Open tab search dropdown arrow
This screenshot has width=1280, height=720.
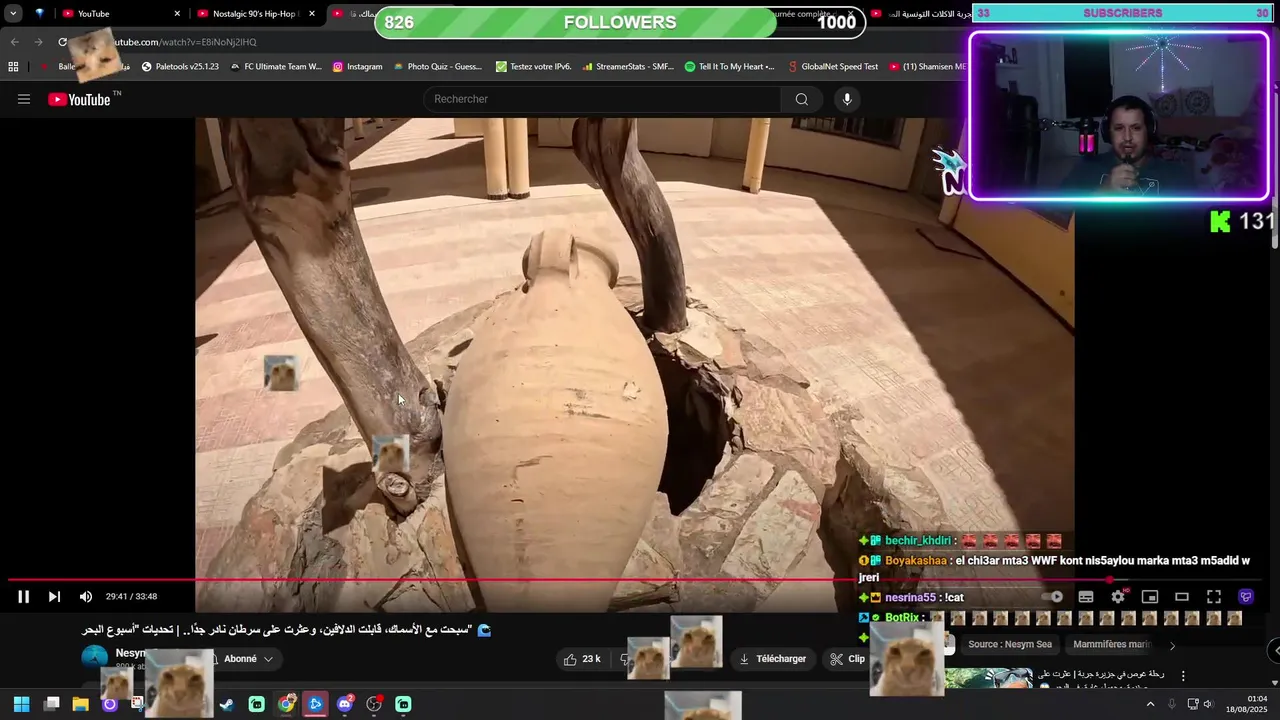pos(13,13)
